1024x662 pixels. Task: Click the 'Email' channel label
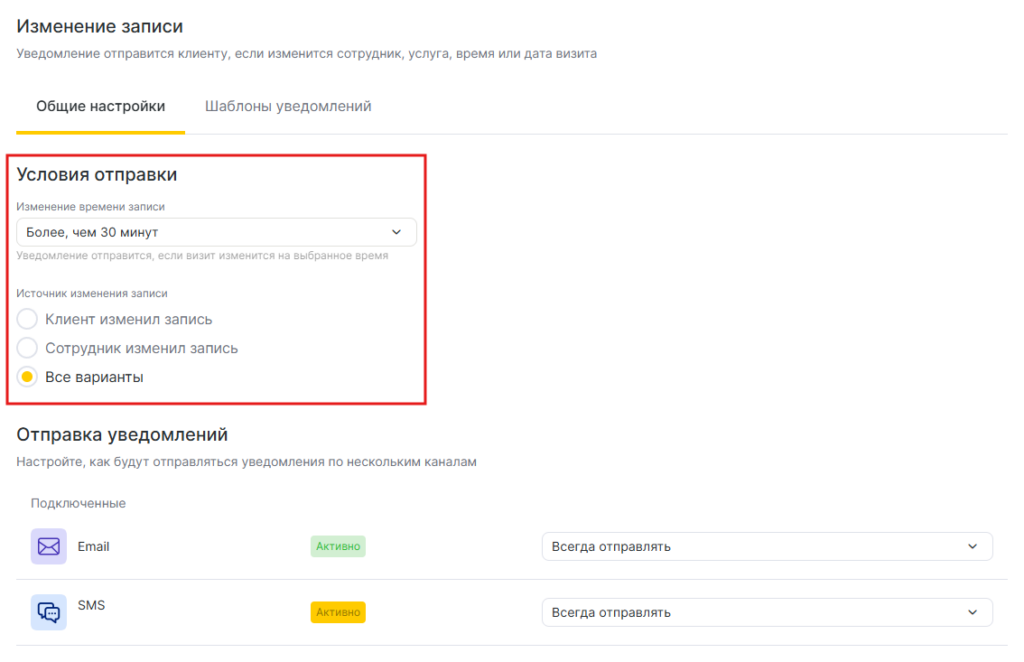[94, 547]
